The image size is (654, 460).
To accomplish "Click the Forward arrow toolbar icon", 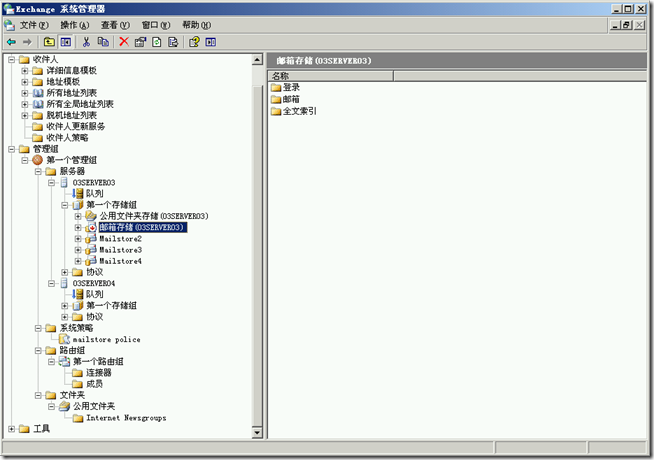I will click(27, 42).
